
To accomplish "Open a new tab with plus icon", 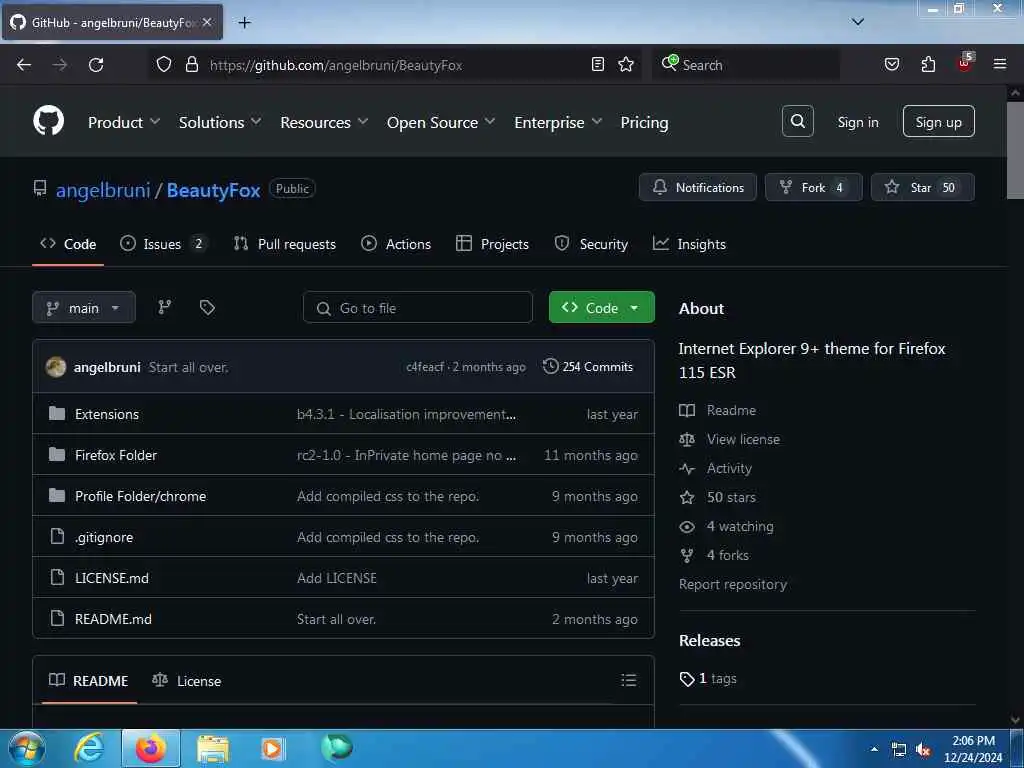I will point(244,23).
